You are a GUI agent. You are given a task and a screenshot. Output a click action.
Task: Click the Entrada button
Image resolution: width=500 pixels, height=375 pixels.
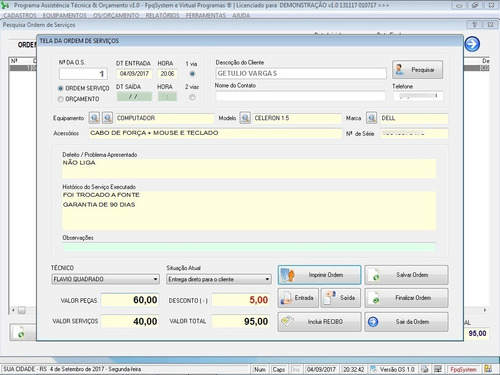coord(298,298)
